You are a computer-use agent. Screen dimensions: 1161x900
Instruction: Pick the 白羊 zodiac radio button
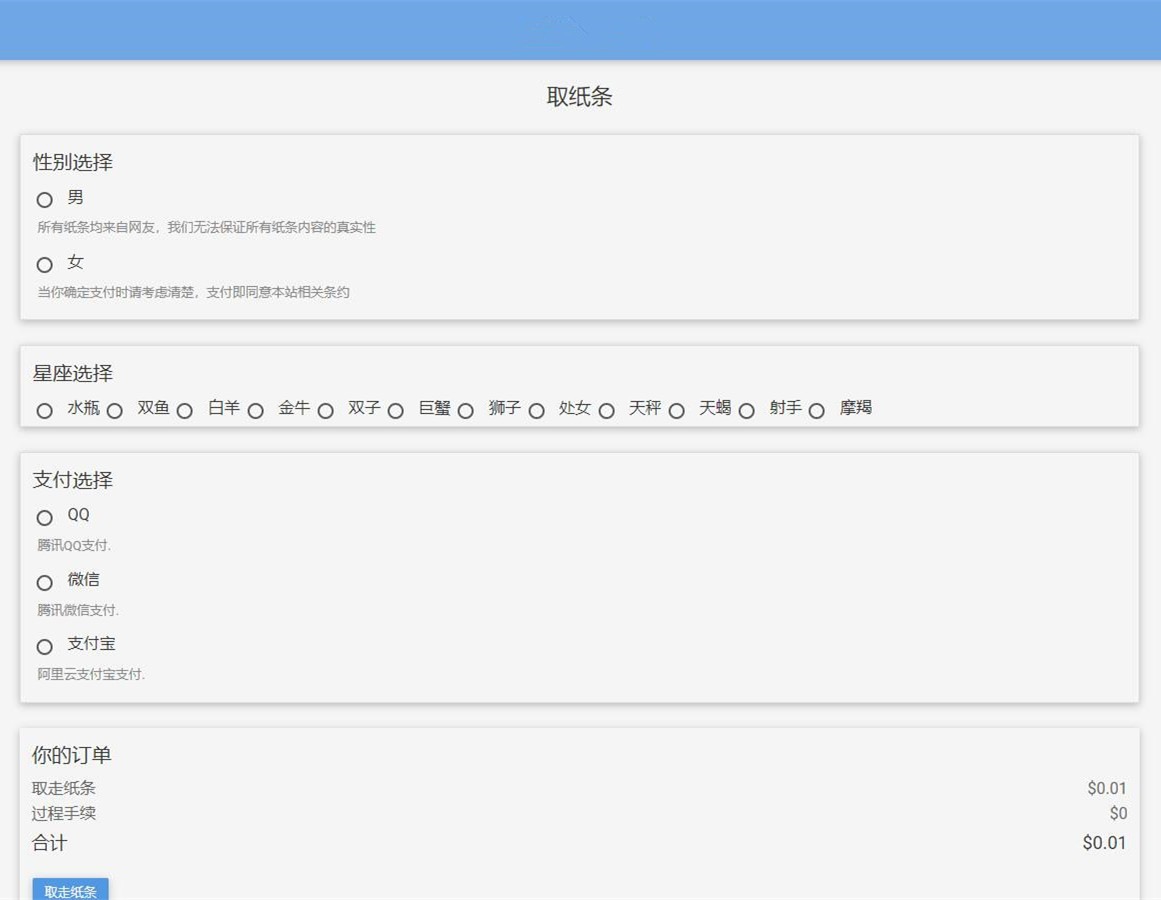click(185, 411)
